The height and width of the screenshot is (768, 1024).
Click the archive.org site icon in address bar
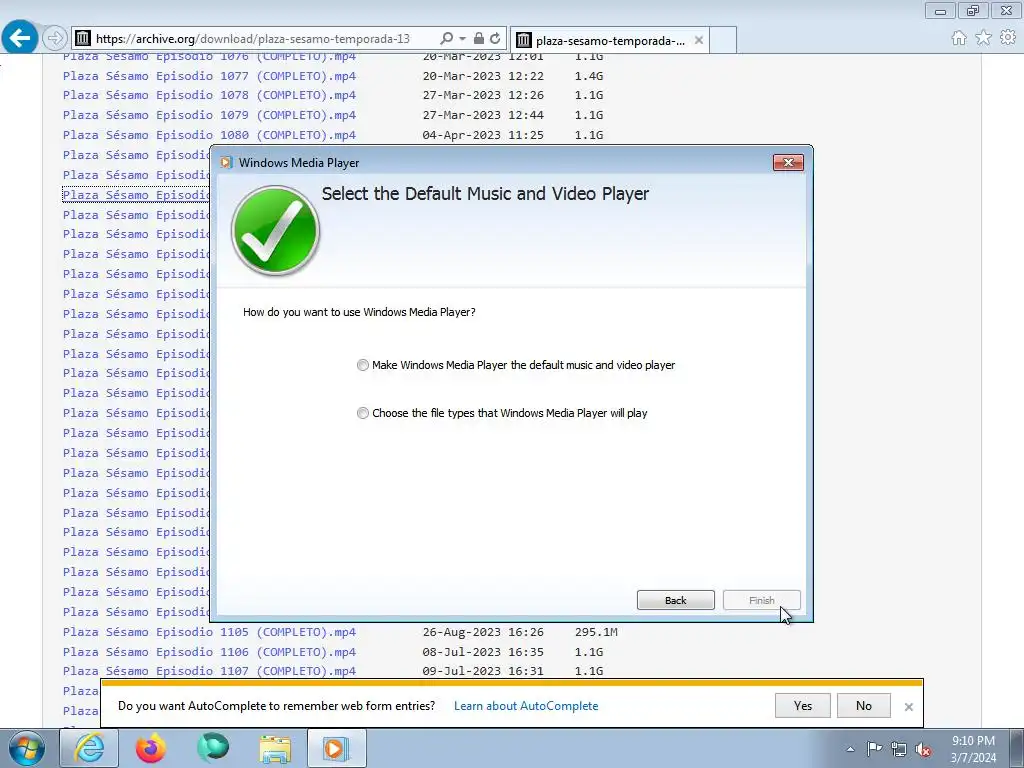pyautogui.click(x=82, y=39)
